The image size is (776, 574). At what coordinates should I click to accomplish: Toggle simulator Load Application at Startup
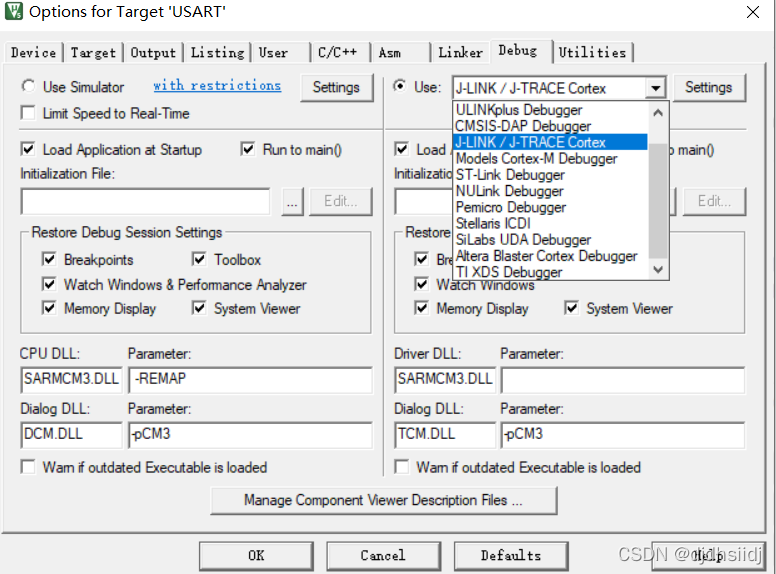click(x=28, y=149)
